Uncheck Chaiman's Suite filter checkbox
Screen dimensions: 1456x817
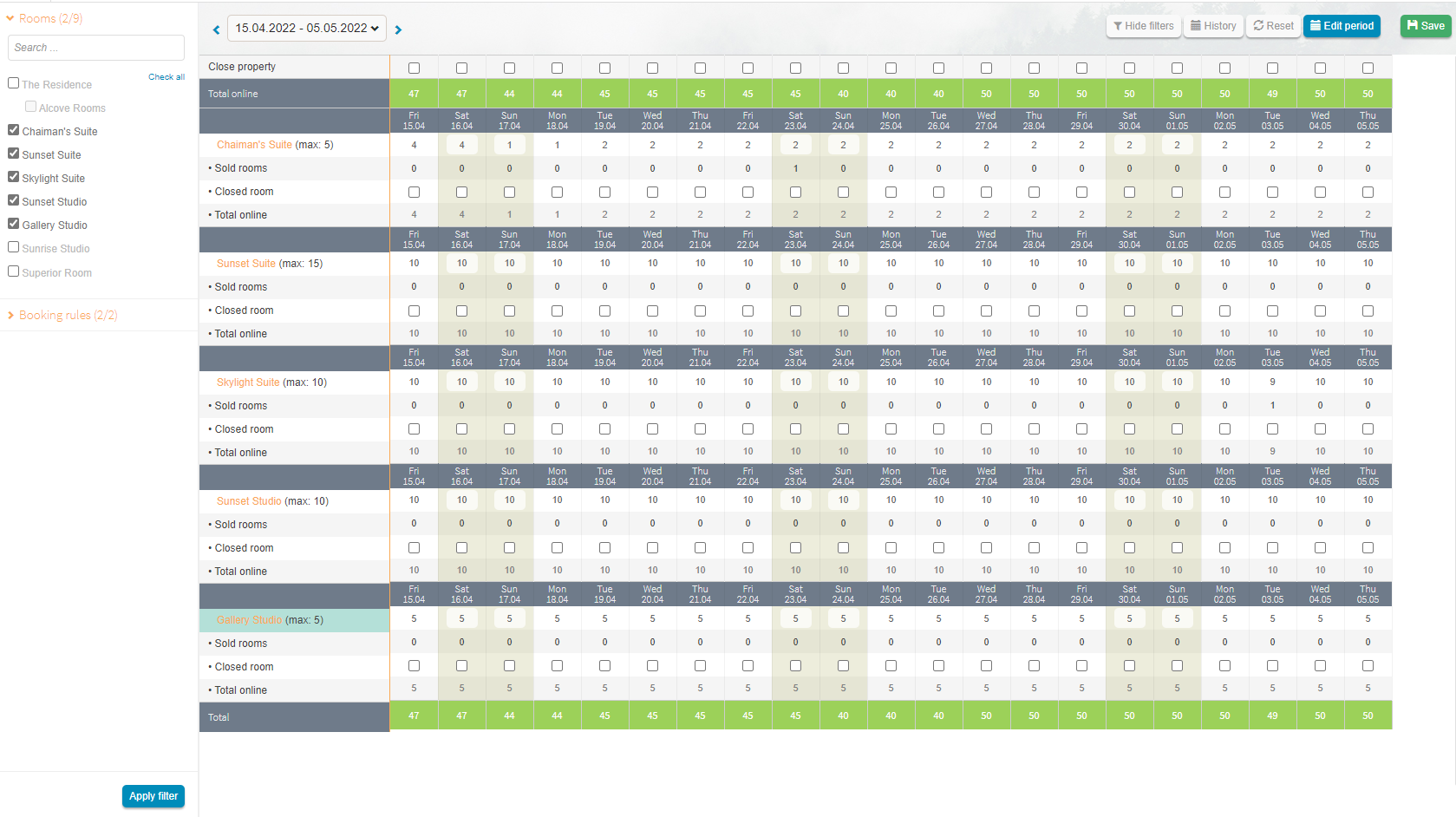tap(13, 130)
